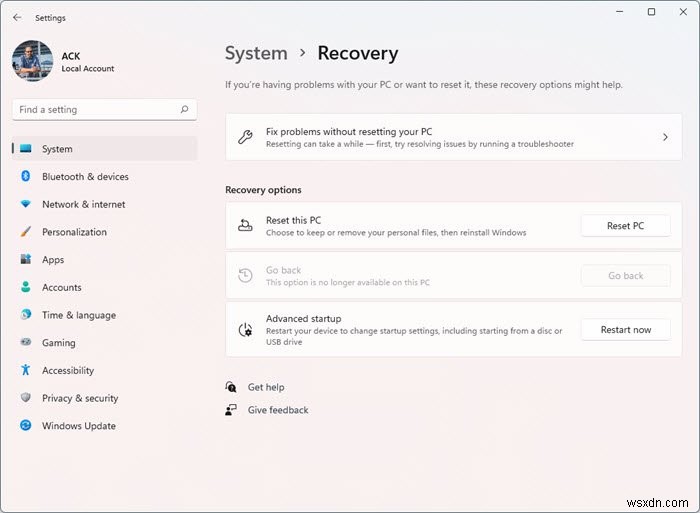Expand Fix problems chevron arrow
700x513 pixels.
click(x=665, y=137)
